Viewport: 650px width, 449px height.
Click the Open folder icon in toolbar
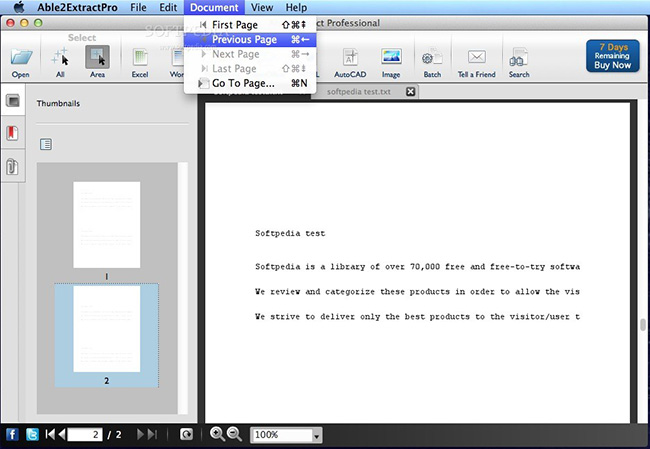coord(21,58)
